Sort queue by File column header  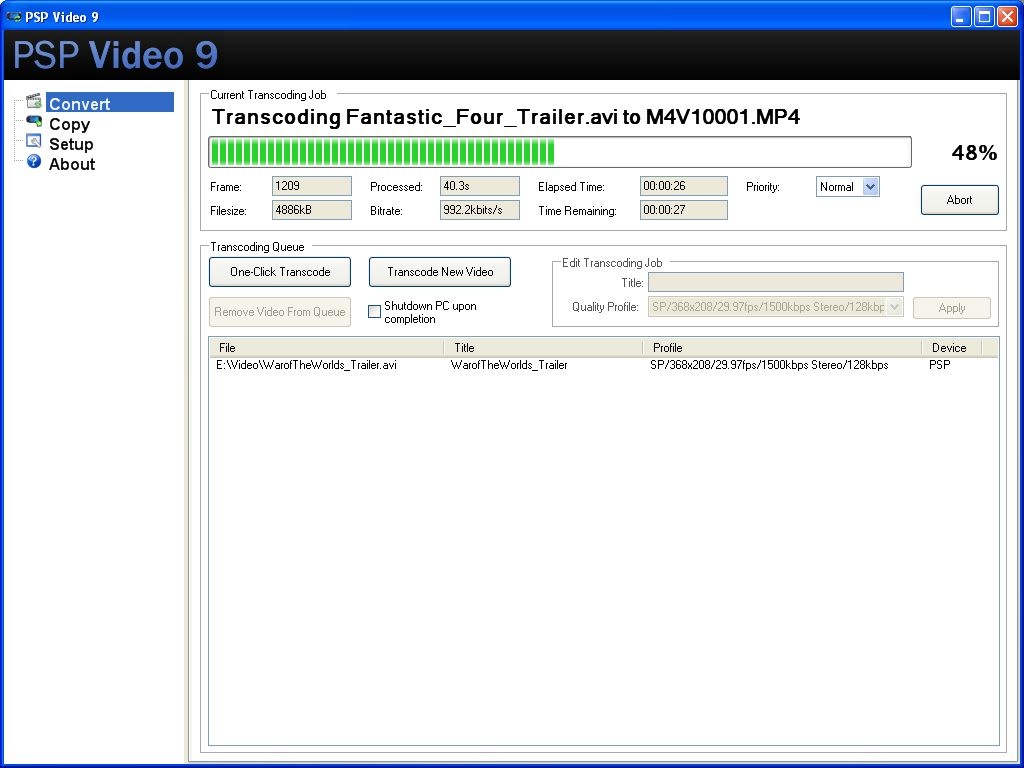coord(325,348)
